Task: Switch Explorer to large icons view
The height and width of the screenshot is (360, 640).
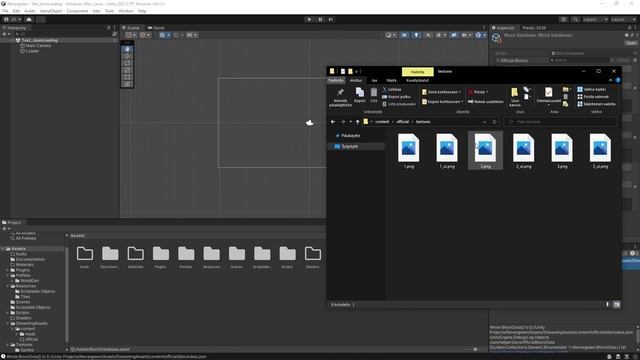Action: point(617,304)
